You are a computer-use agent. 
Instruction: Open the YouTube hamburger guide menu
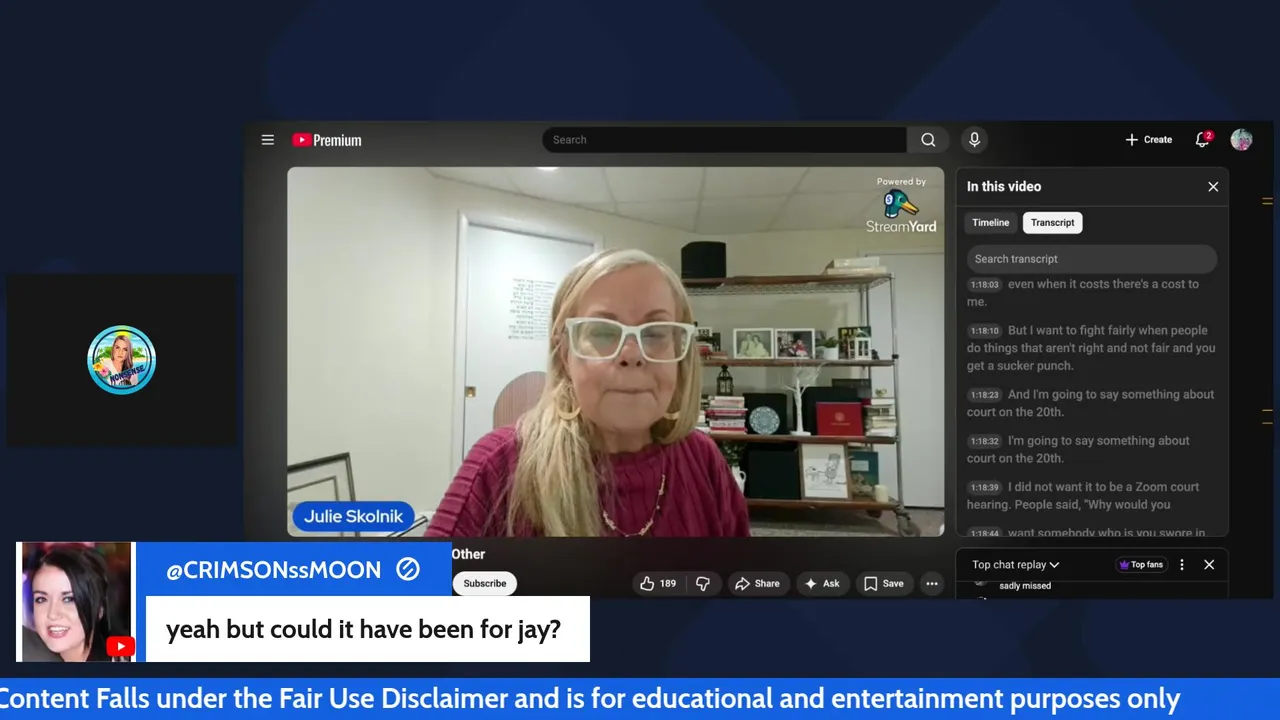(268, 140)
